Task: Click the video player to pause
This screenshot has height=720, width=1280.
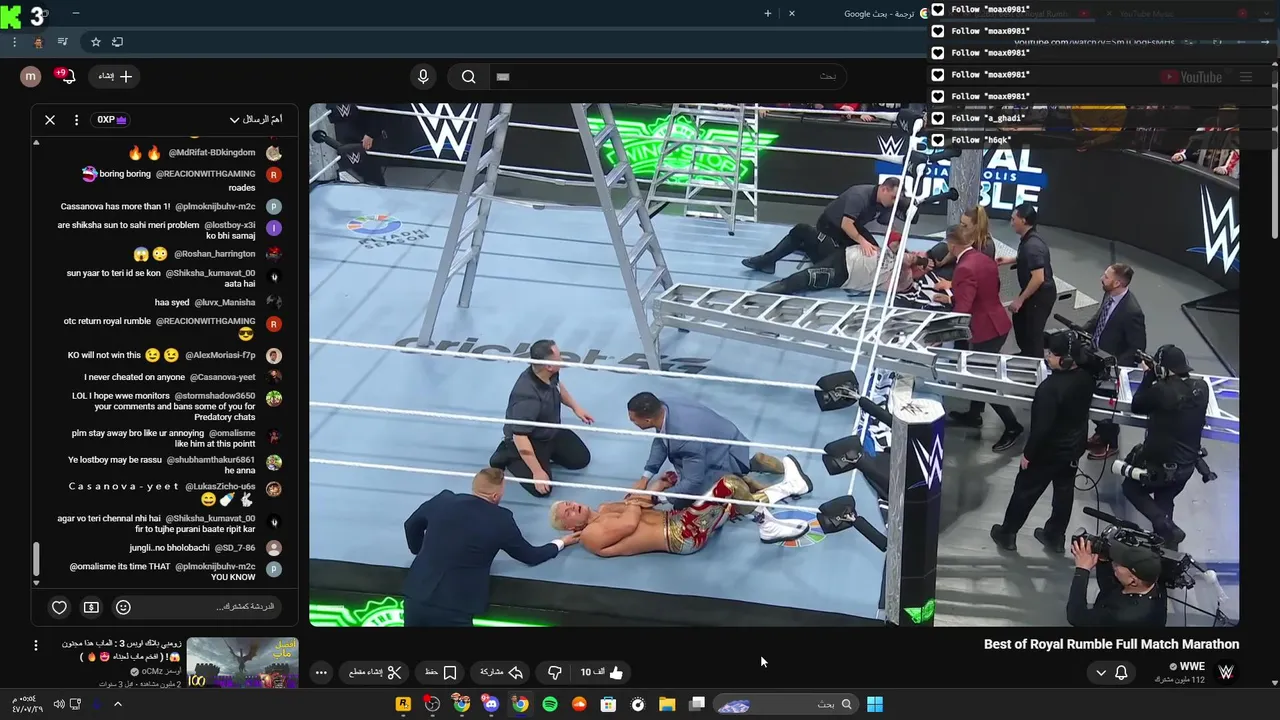Action: [x=774, y=365]
